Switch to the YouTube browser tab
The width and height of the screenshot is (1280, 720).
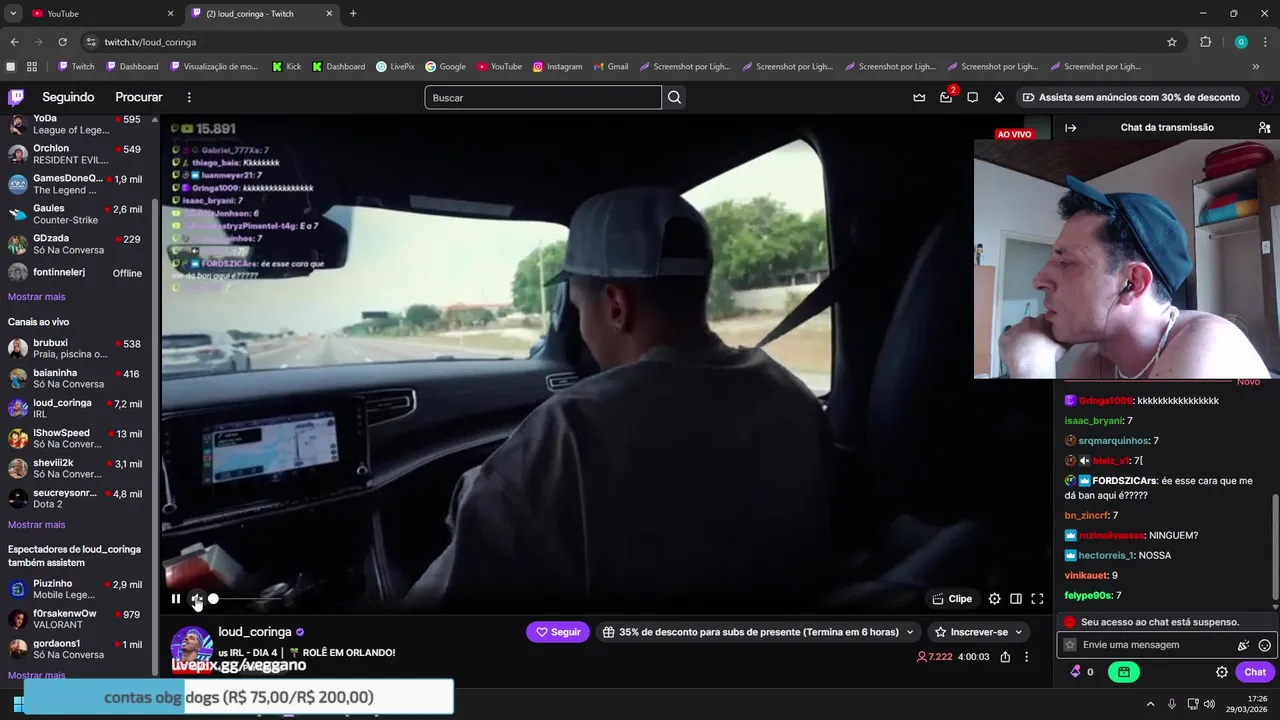tap(100, 13)
